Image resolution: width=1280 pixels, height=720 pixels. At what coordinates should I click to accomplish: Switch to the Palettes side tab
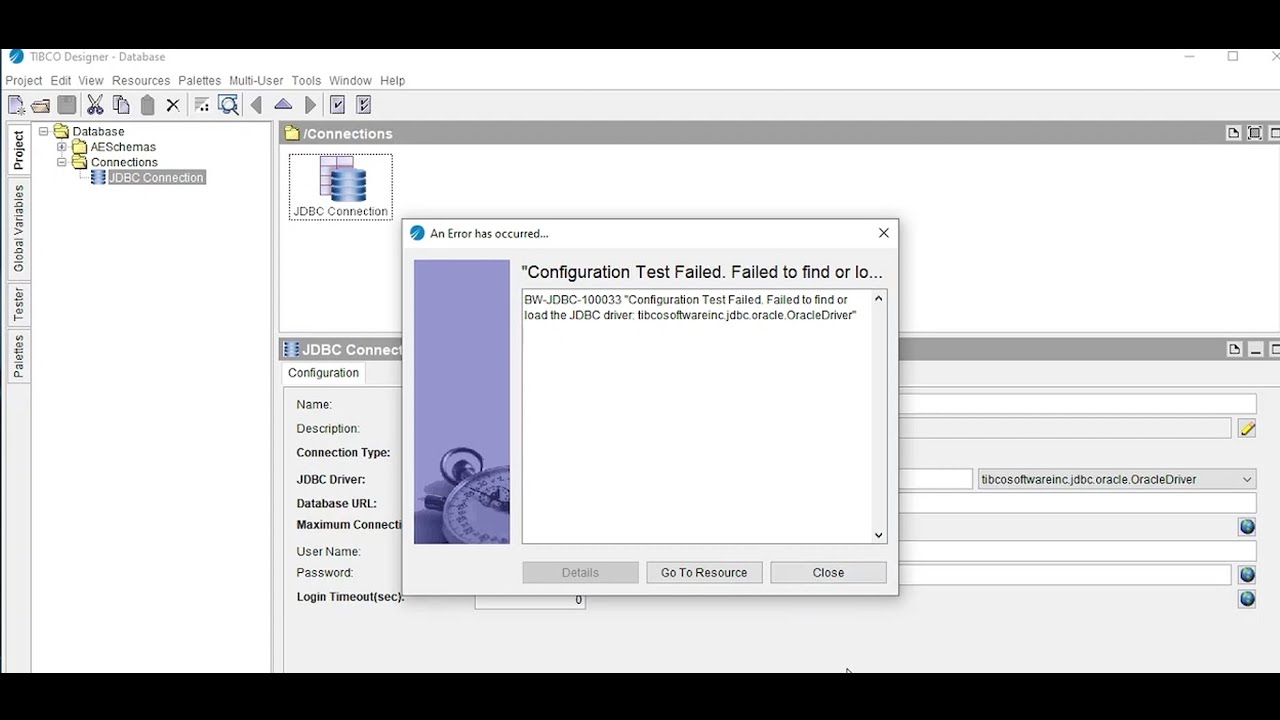18,356
